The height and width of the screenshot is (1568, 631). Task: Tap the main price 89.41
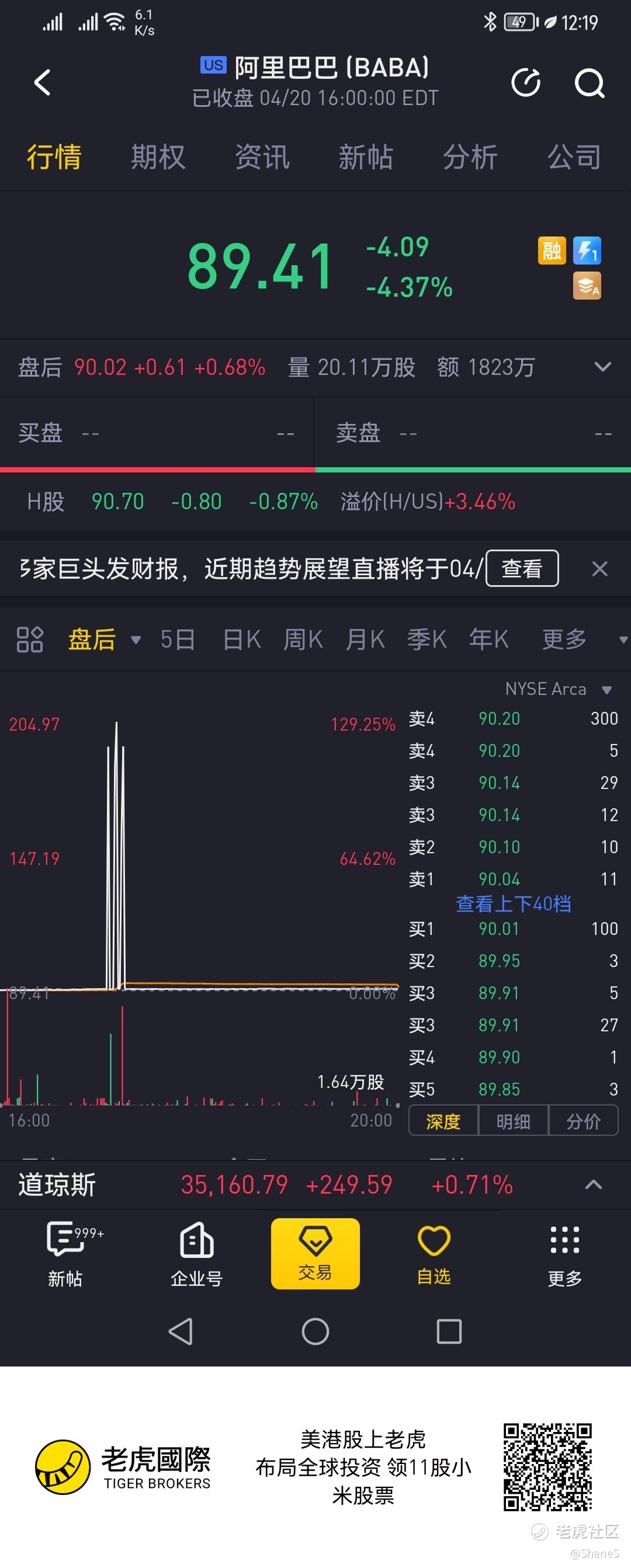point(260,266)
